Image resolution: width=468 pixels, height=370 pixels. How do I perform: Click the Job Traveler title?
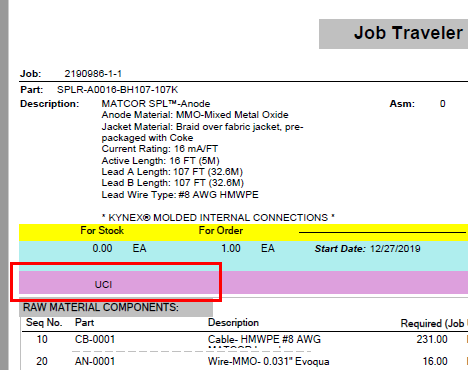click(x=408, y=33)
